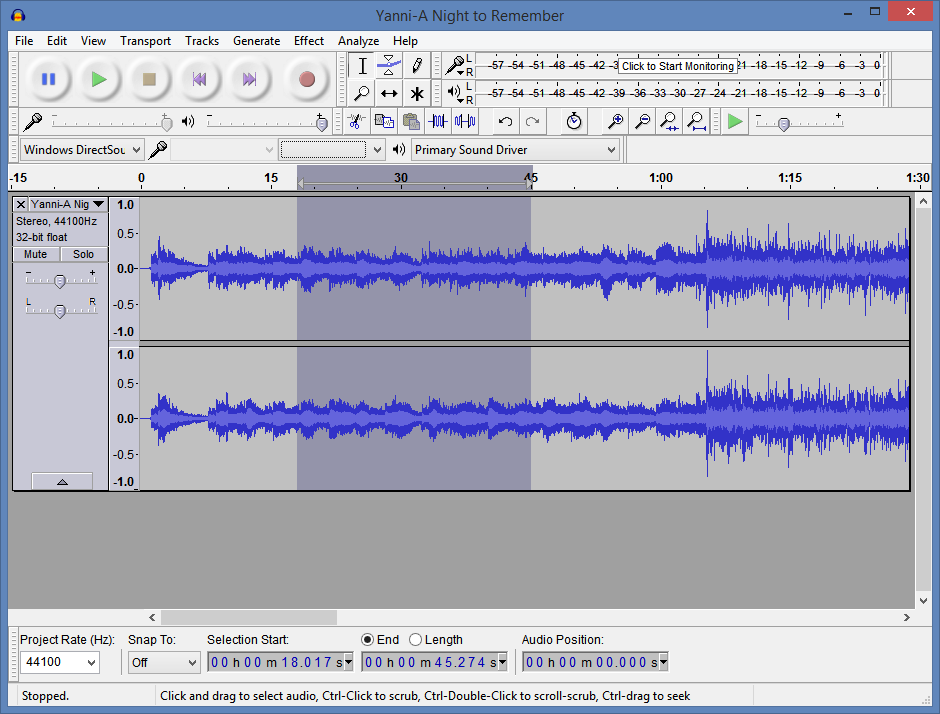Image resolution: width=940 pixels, height=714 pixels.
Task: Open the Windows DirectSound host dropdown
Action: [x=82, y=149]
